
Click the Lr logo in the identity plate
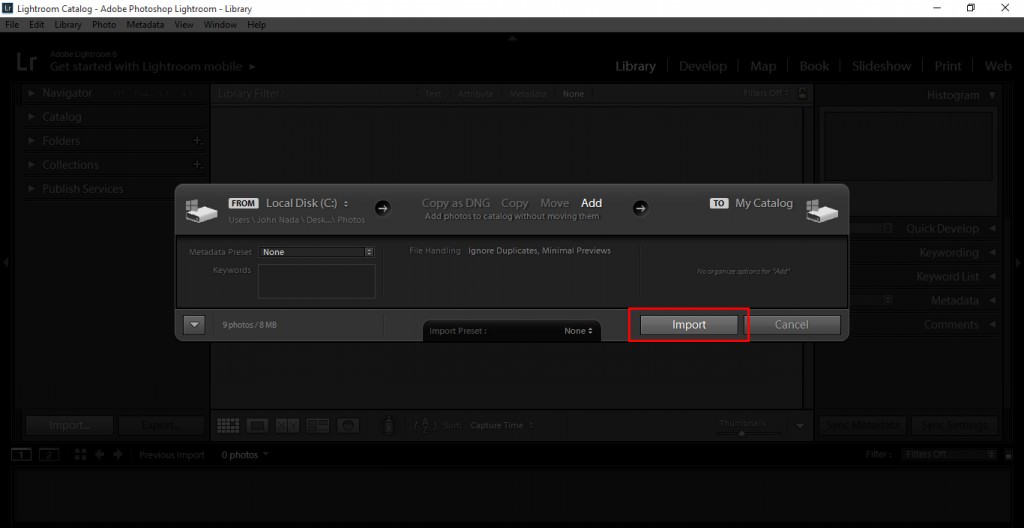27,63
